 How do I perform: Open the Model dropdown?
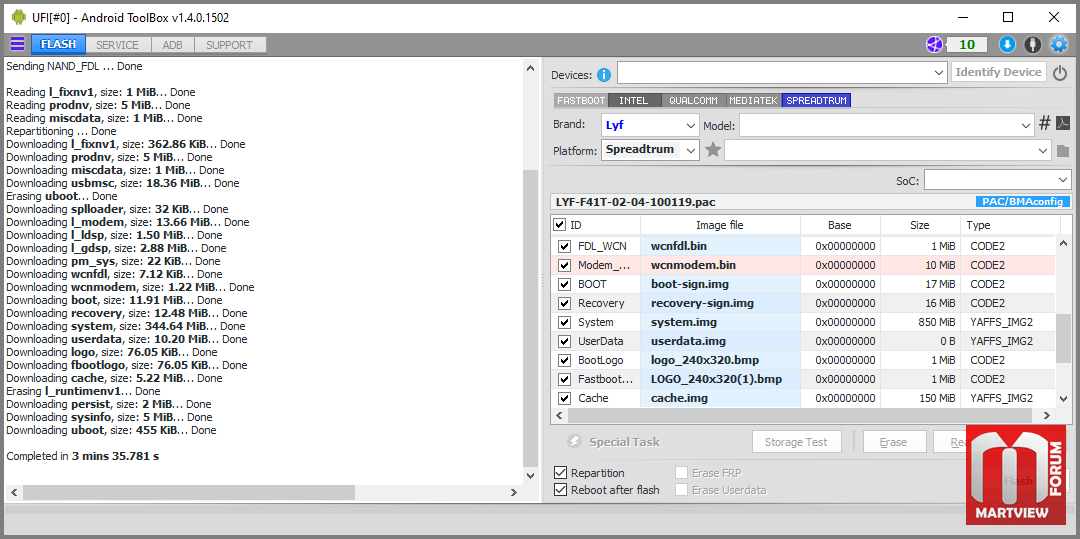pos(886,125)
